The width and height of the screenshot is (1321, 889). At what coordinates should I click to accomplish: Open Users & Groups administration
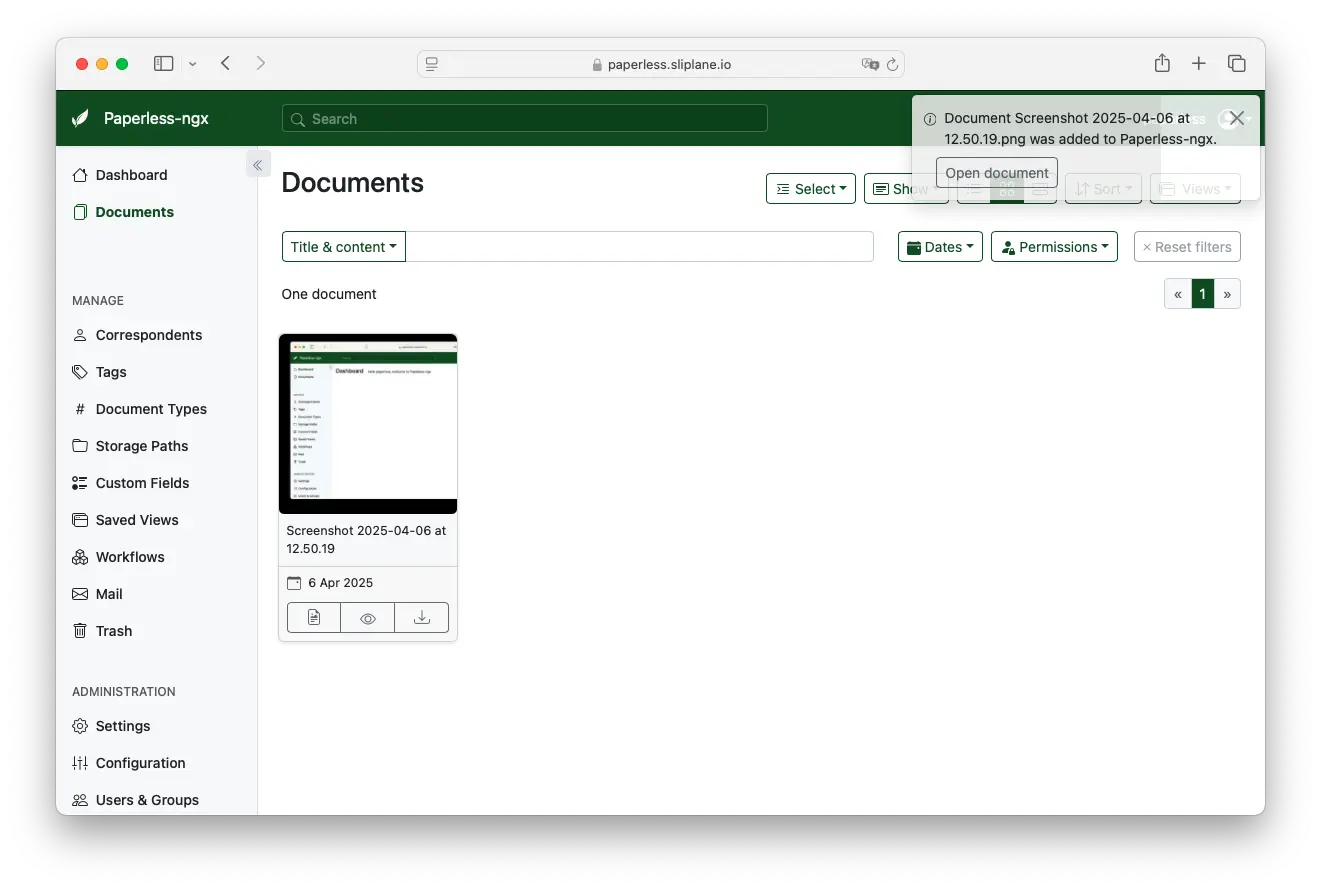pyautogui.click(x=146, y=799)
